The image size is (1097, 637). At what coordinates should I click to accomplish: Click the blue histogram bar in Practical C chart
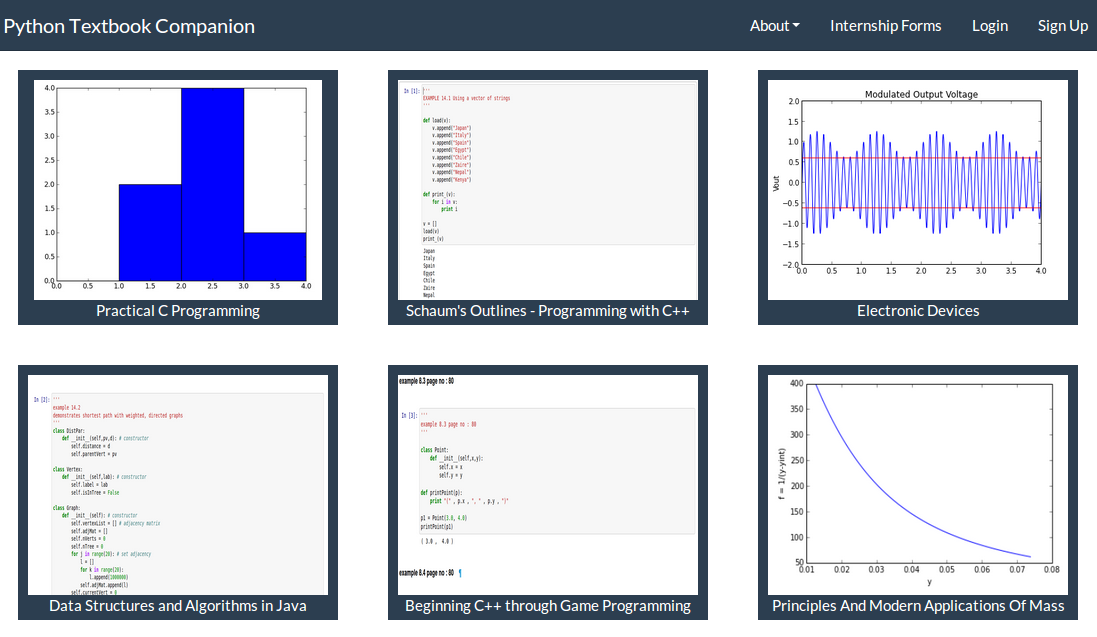pyautogui.click(x=212, y=185)
